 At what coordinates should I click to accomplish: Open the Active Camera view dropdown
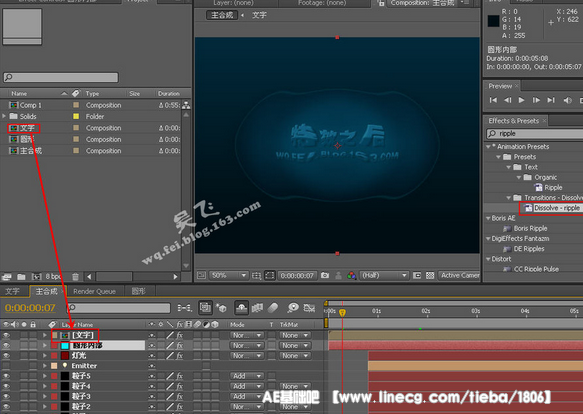[460, 276]
